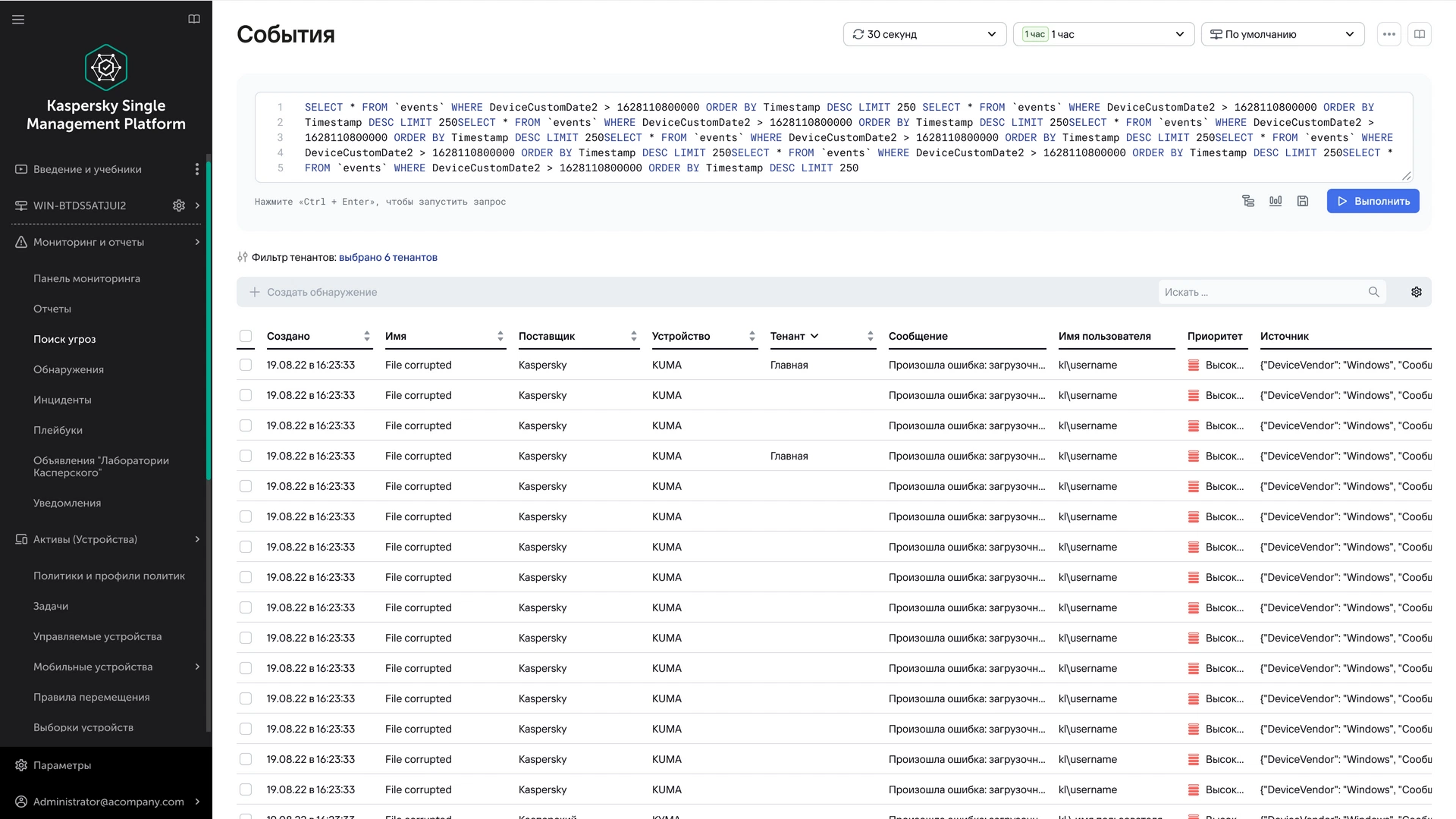This screenshot has width=1456, height=819.
Task: Click settings gear next to WIN-BTDS5ATJUI2
Action: point(179,206)
